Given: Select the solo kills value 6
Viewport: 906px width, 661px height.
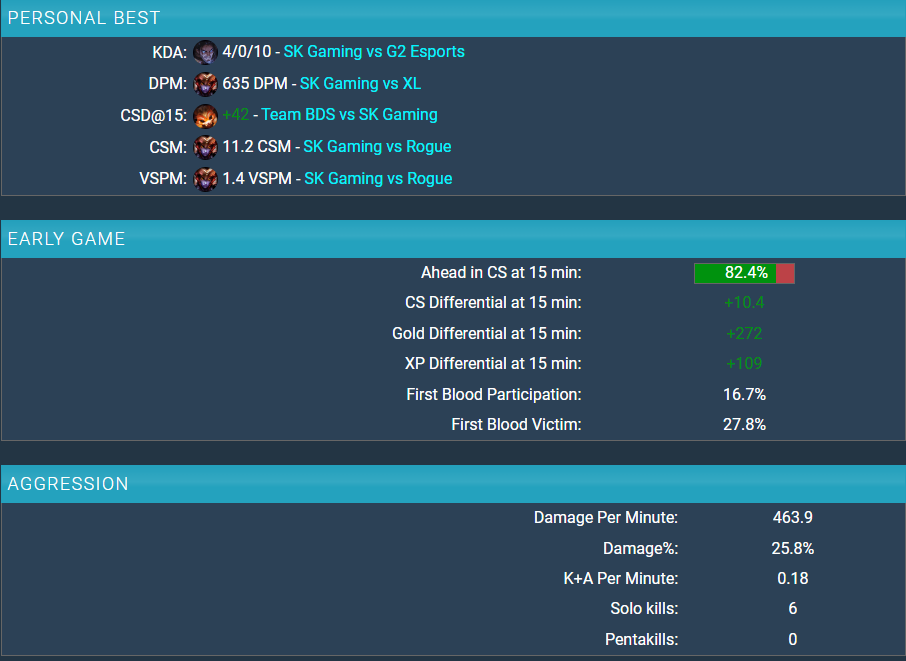Looking at the screenshot, I should [x=793, y=608].
